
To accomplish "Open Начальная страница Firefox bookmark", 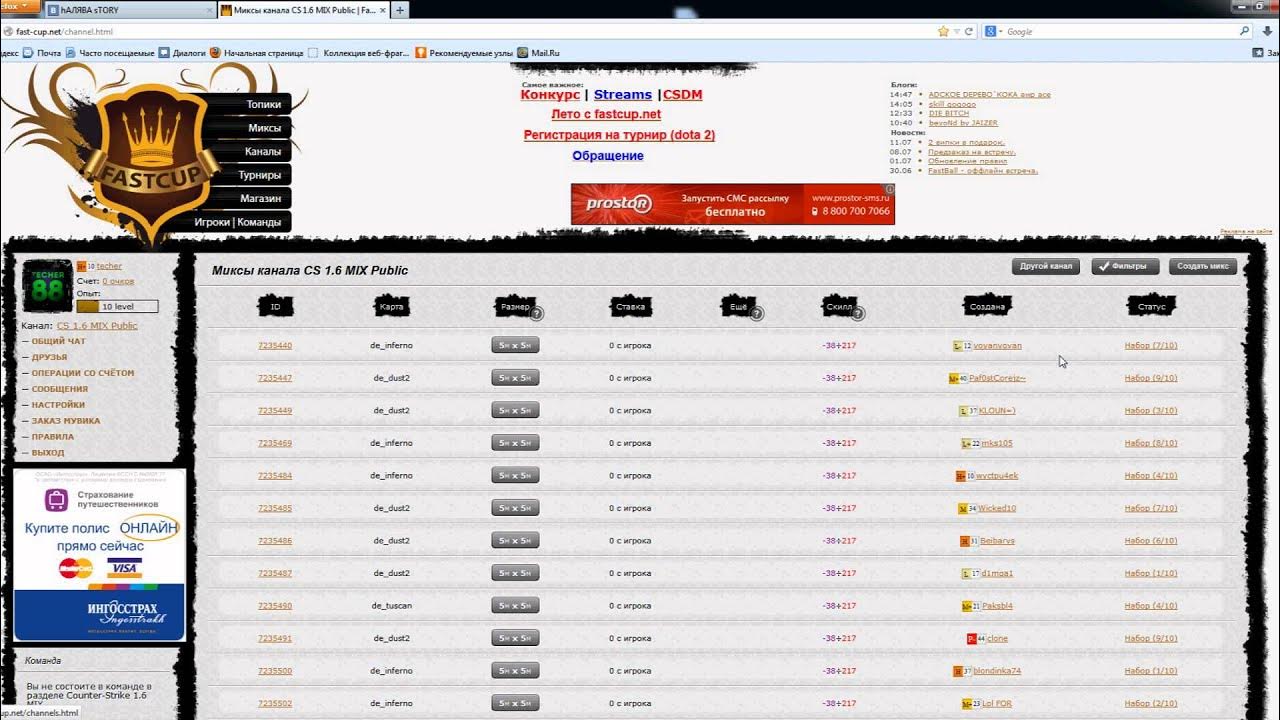I will pyautogui.click(x=256, y=52).
